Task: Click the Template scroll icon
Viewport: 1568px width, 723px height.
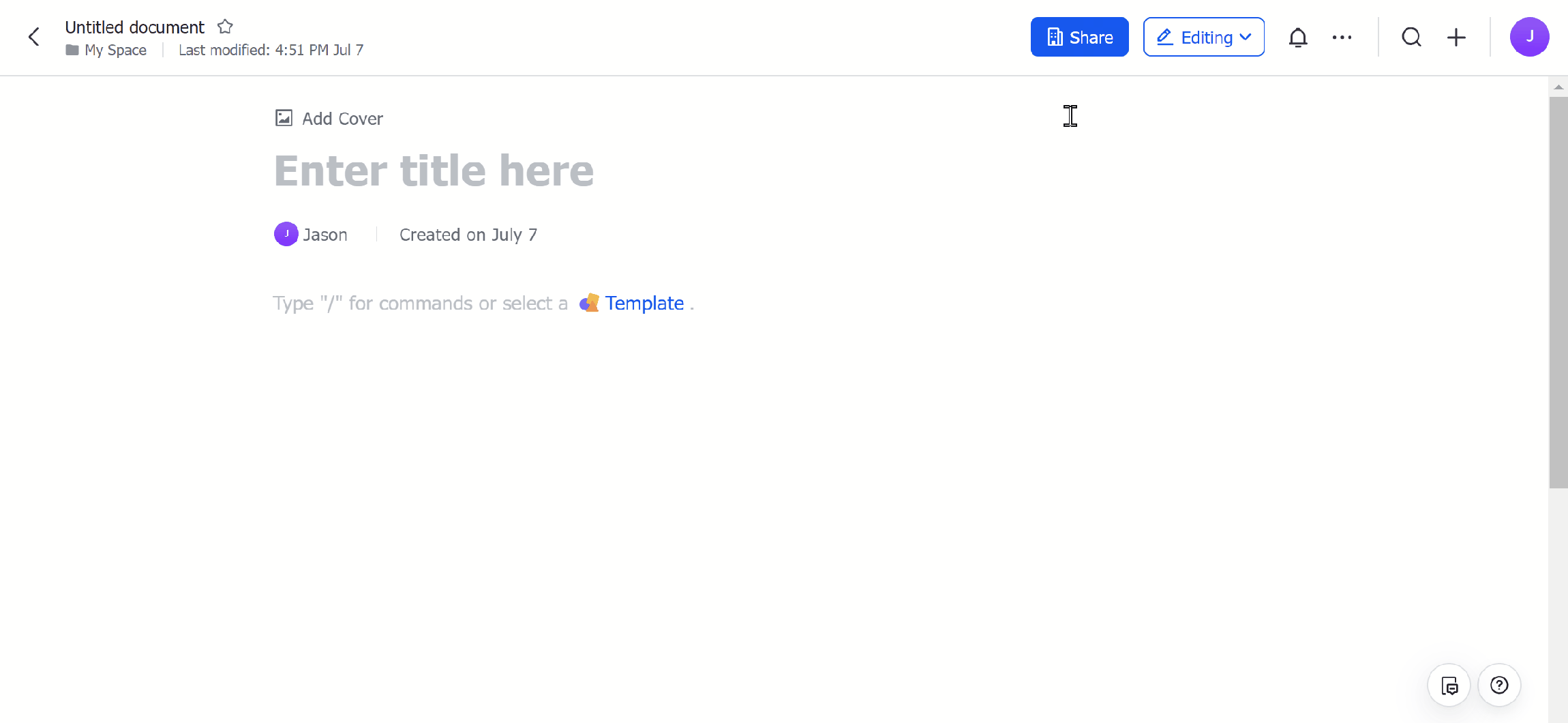Action: (x=589, y=303)
